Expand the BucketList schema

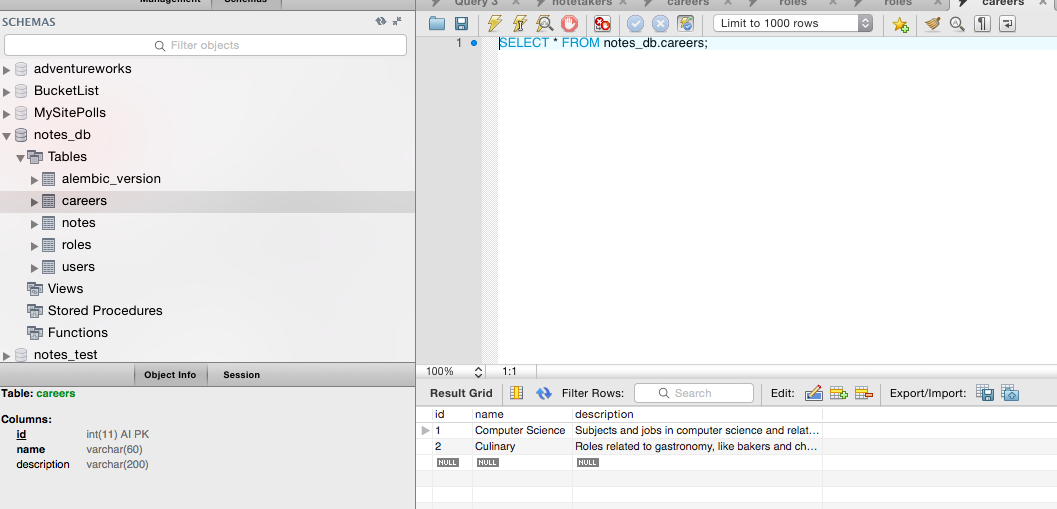[x=7, y=92]
